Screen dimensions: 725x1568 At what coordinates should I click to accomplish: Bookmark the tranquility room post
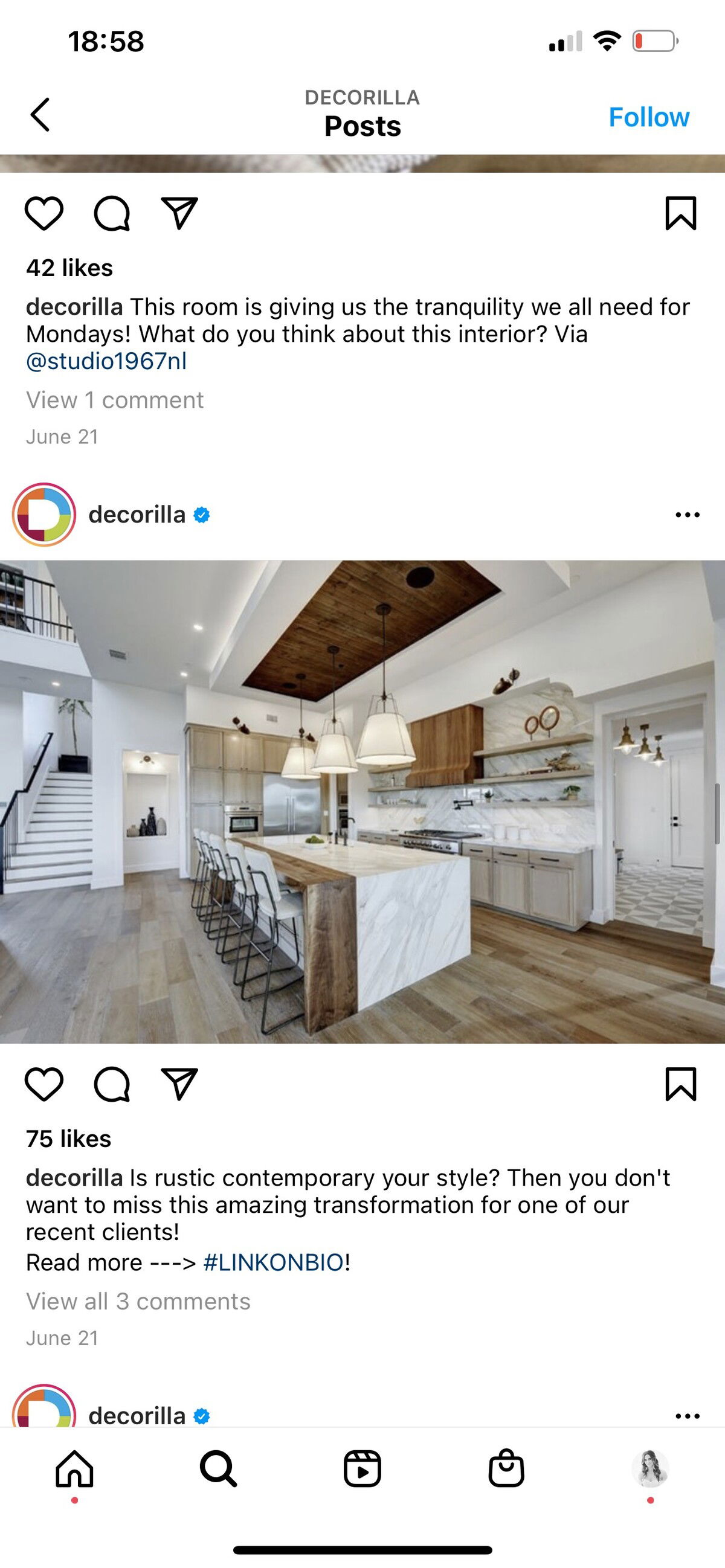(x=680, y=213)
